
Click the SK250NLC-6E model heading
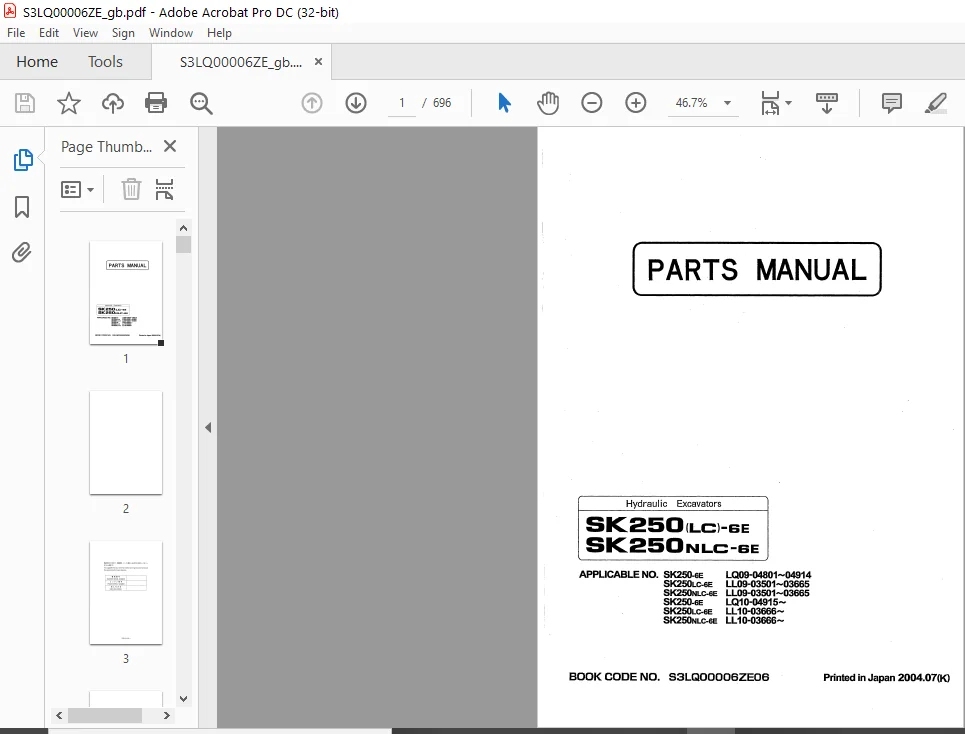coord(672,546)
